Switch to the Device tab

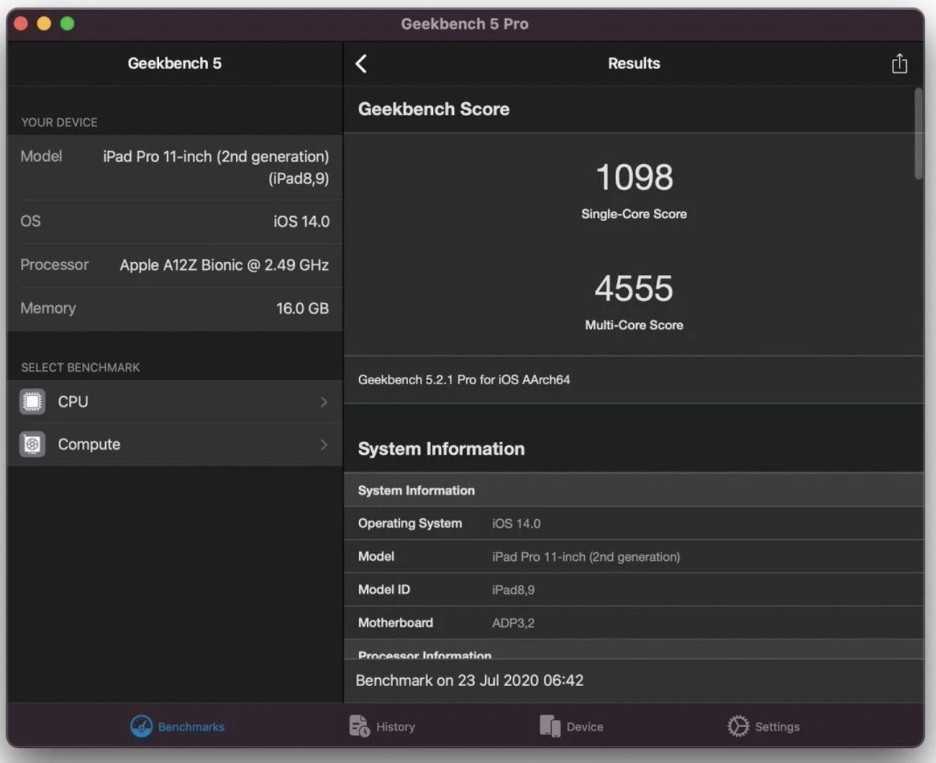pyautogui.click(x=571, y=726)
